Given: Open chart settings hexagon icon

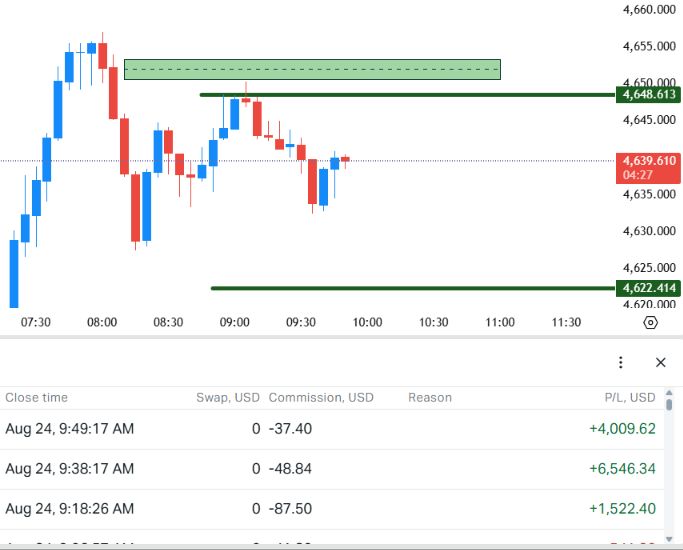Looking at the screenshot, I should coord(650,323).
